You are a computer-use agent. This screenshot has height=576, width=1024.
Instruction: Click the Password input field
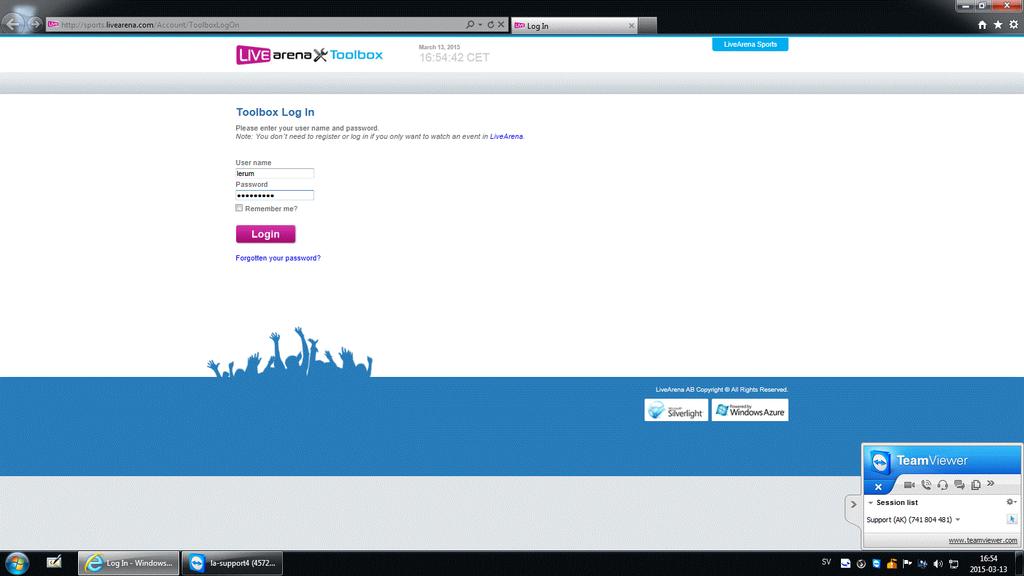click(x=274, y=195)
